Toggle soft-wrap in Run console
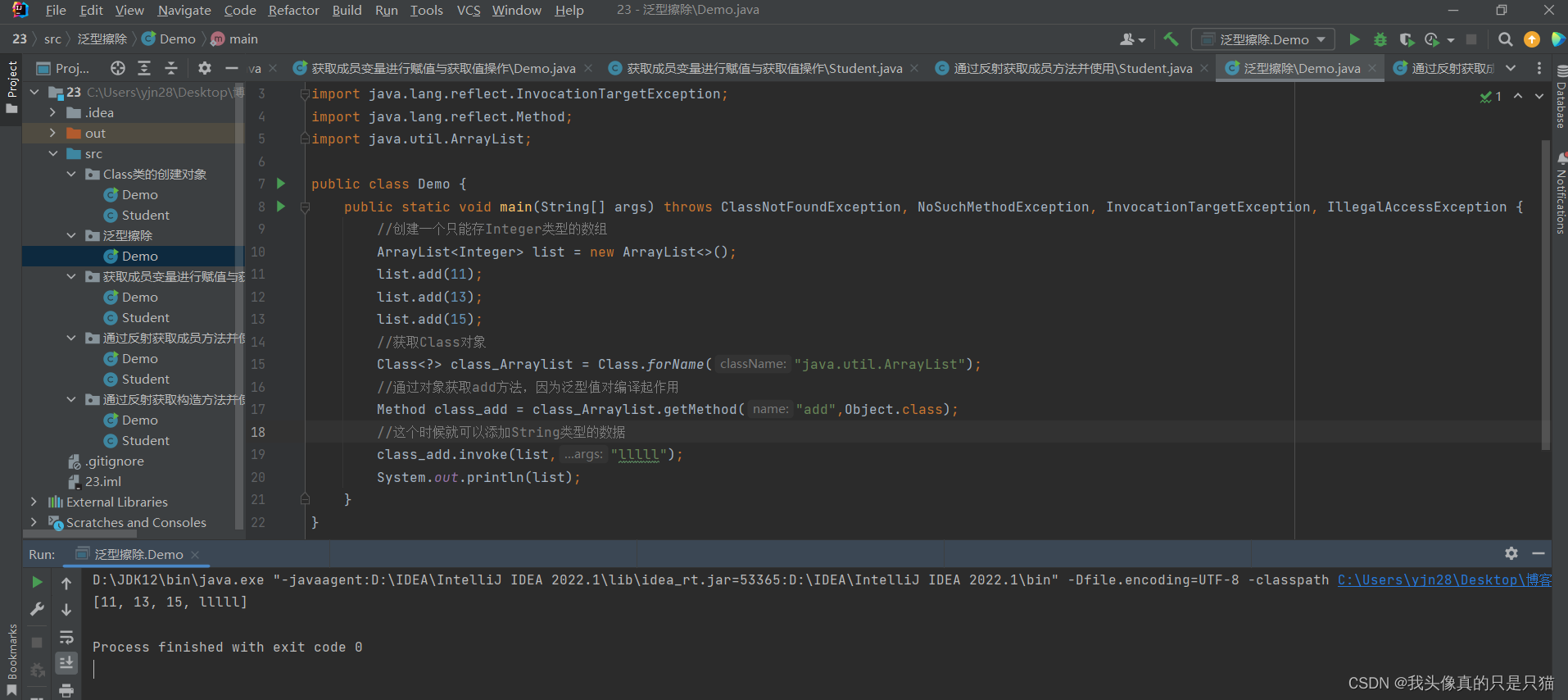This screenshot has height=700, width=1568. (66, 637)
